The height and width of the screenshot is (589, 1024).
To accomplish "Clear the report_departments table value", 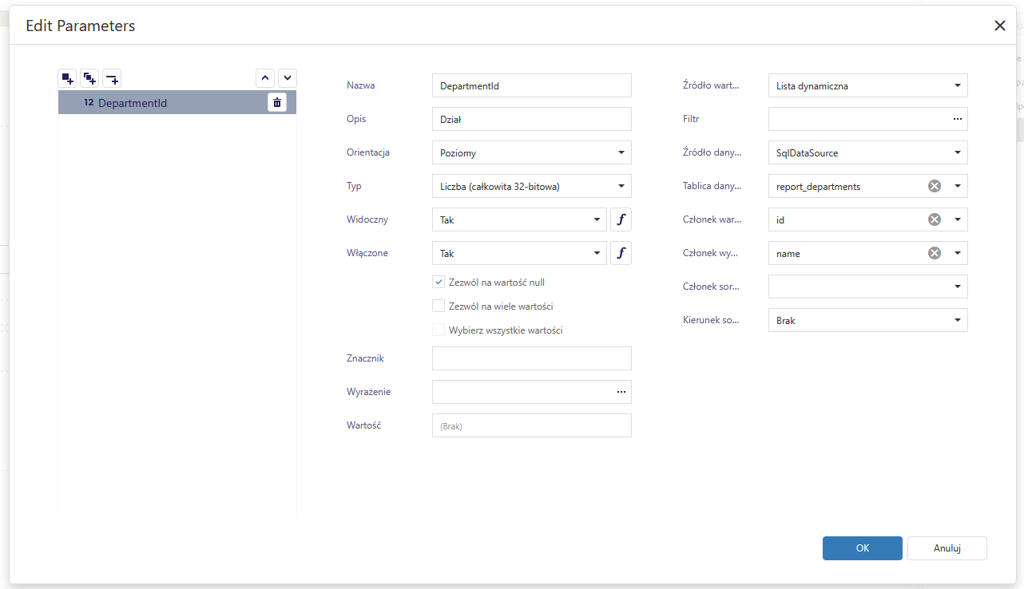I will click(x=934, y=186).
